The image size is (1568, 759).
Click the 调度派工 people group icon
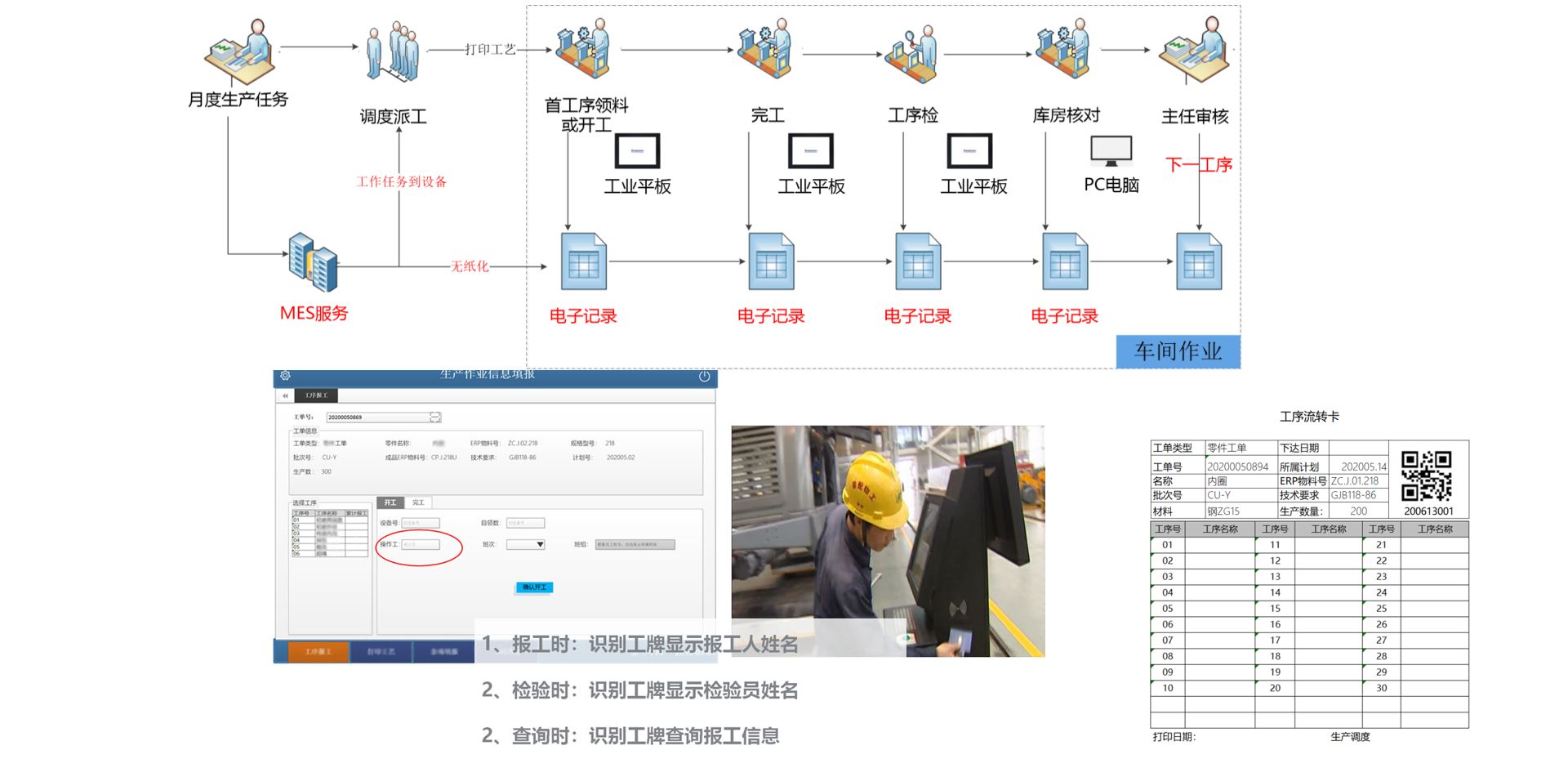(x=393, y=51)
